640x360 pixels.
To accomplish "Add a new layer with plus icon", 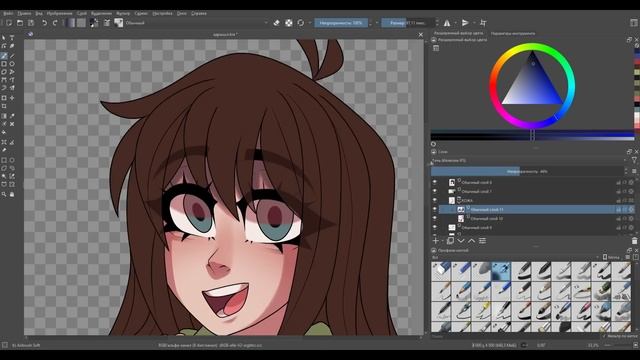I will coord(436,241).
